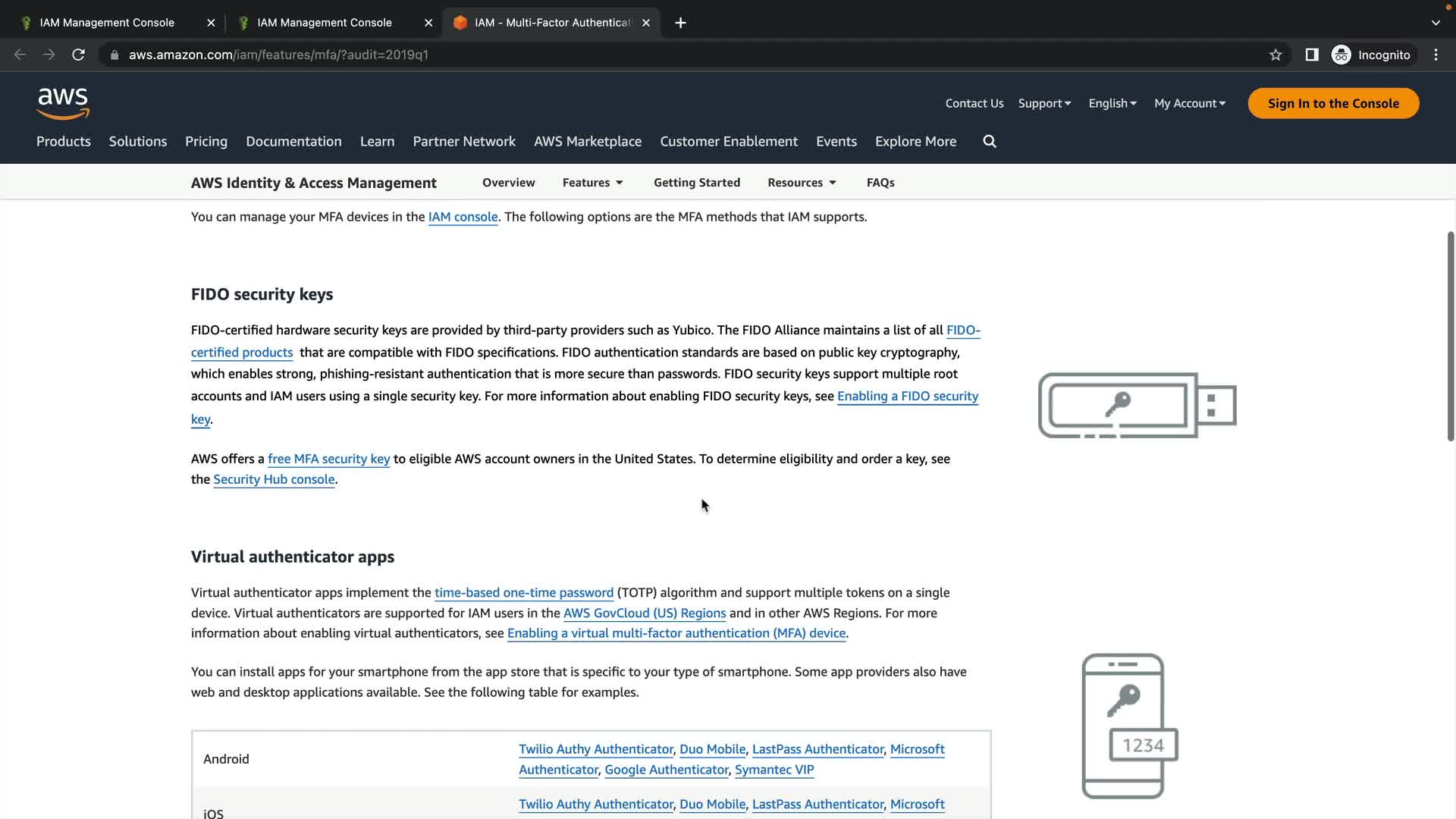Click the AWS logo icon
Viewport: 1456px width, 819px height.
63,103
